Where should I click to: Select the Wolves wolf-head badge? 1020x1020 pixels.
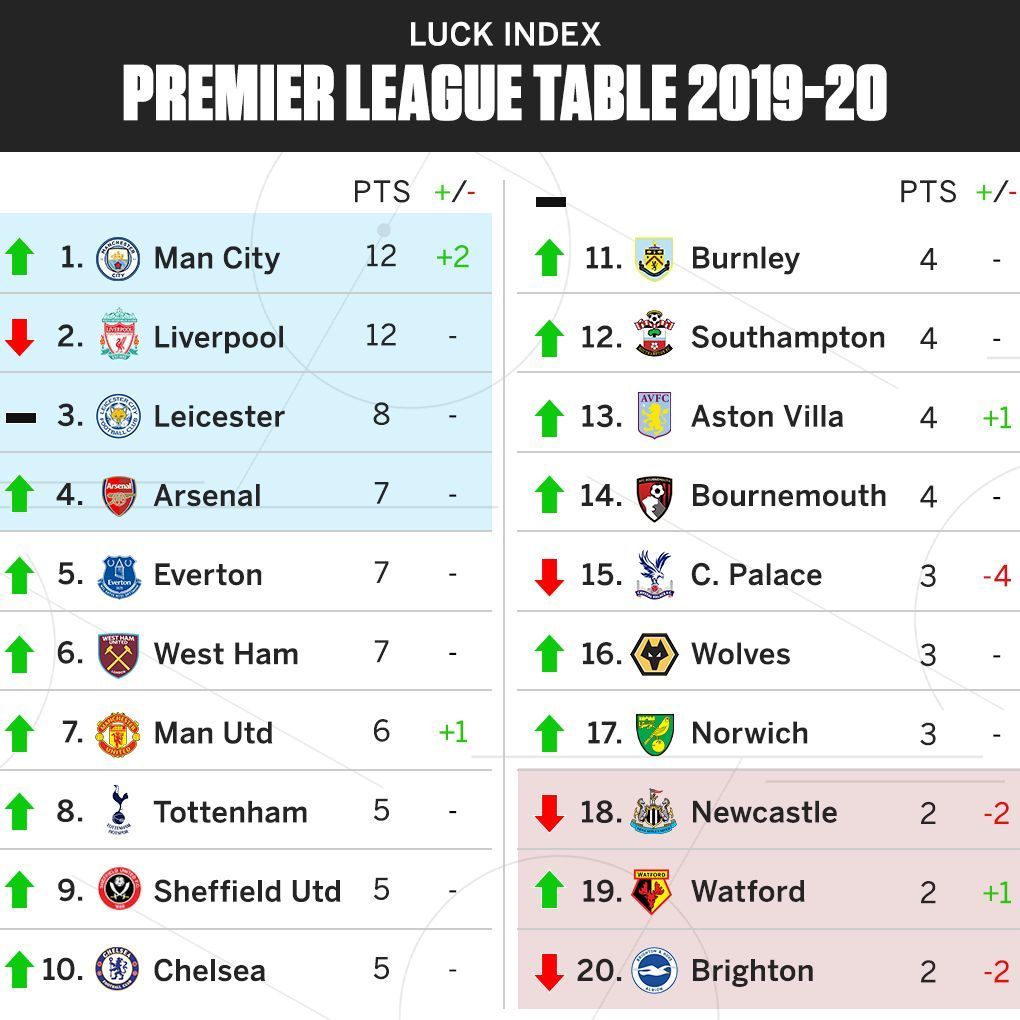click(655, 655)
